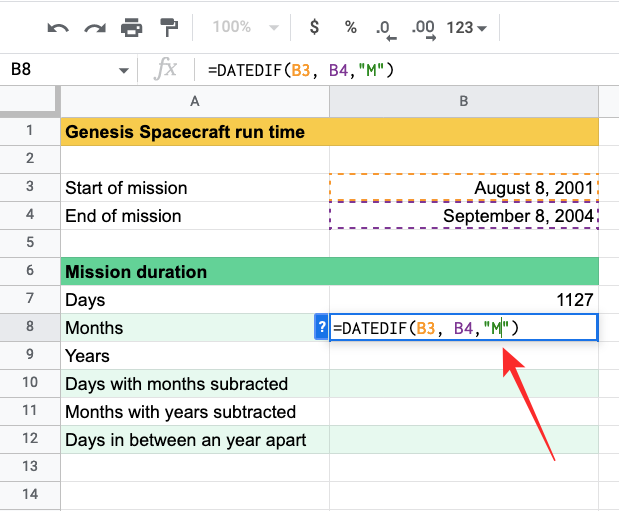Open the 100% zoom dropdown
Screen dimensions: 619x511
coord(239,27)
